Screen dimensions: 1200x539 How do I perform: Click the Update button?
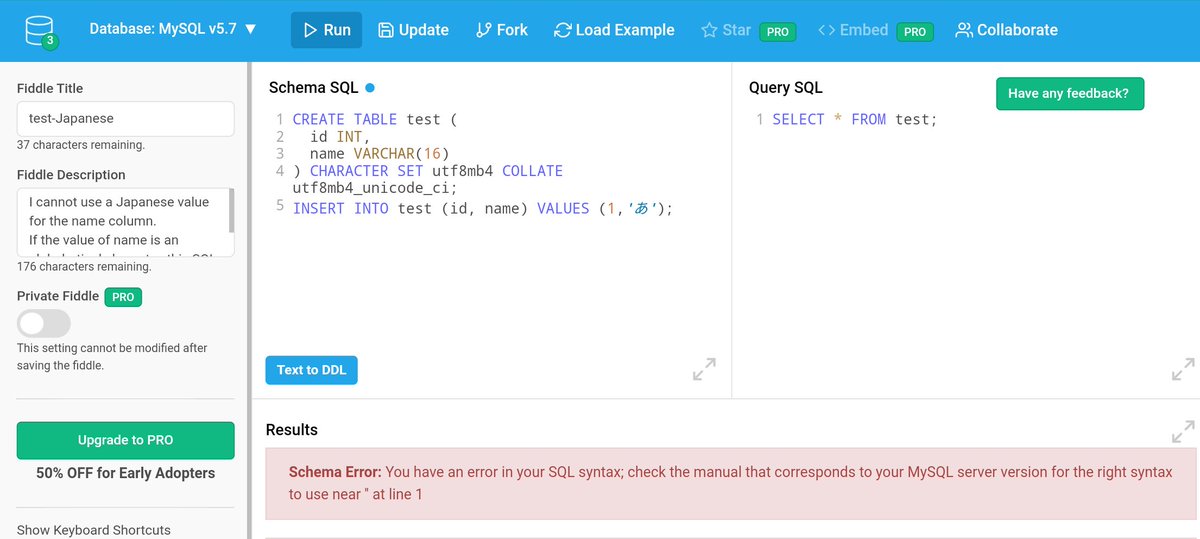pos(413,30)
